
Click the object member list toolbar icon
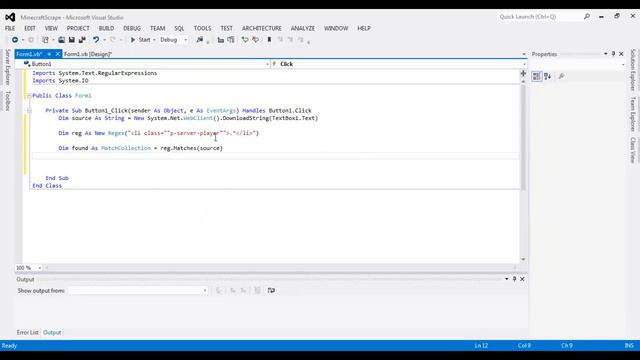220,40
